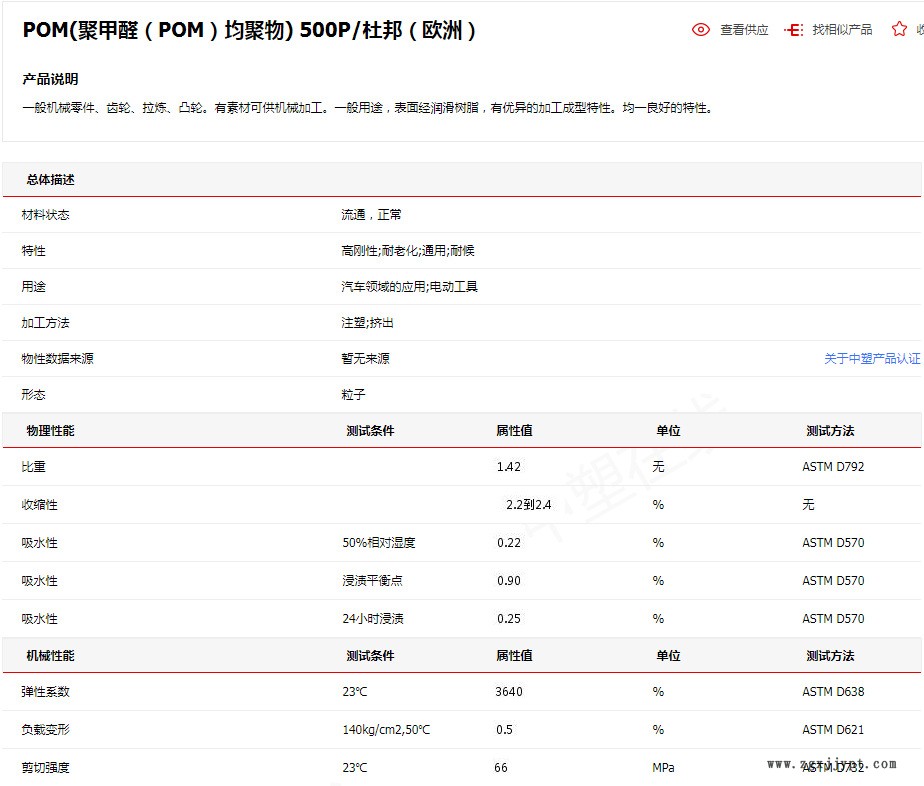Click ASTM D621 in the 负载变形 row
The image size is (924, 786).
pos(833,729)
